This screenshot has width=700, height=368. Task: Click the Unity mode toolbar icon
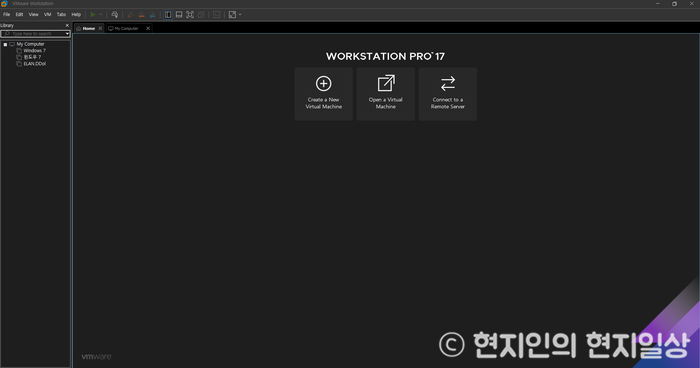(x=201, y=14)
